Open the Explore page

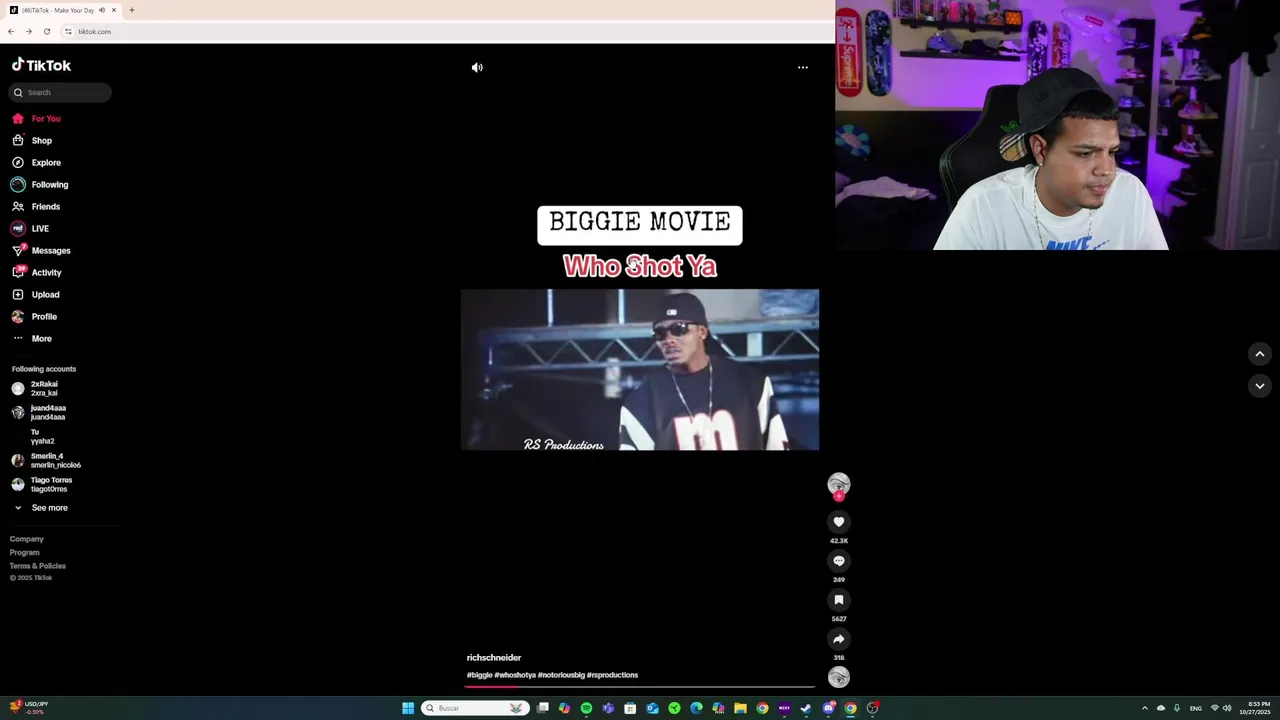click(x=36, y=162)
